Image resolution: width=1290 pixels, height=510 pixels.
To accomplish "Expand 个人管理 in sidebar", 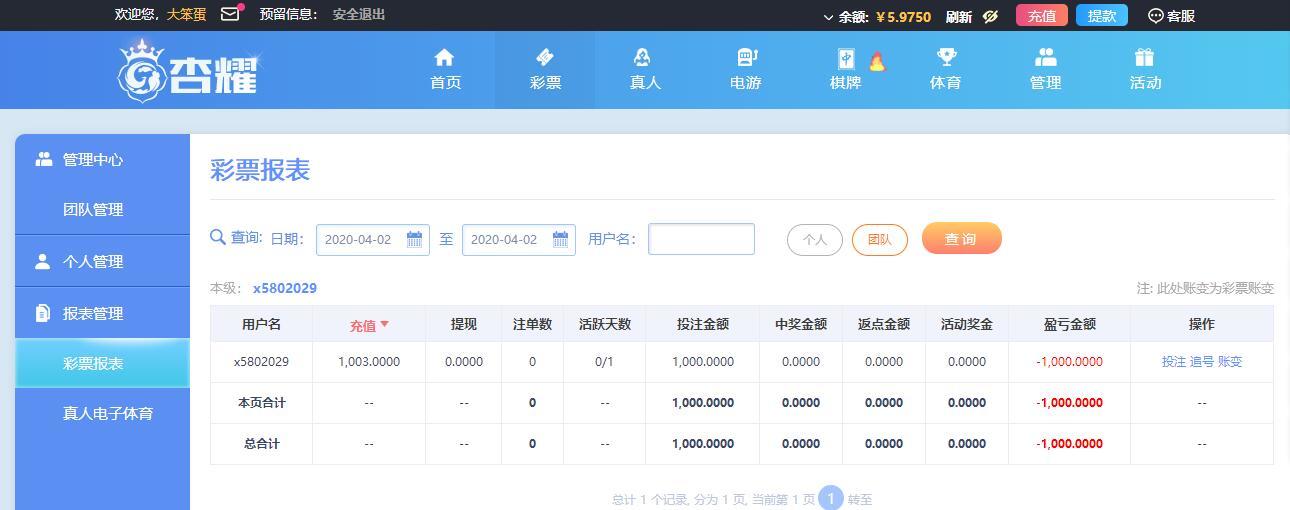I will pyautogui.click(x=102, y=261).
